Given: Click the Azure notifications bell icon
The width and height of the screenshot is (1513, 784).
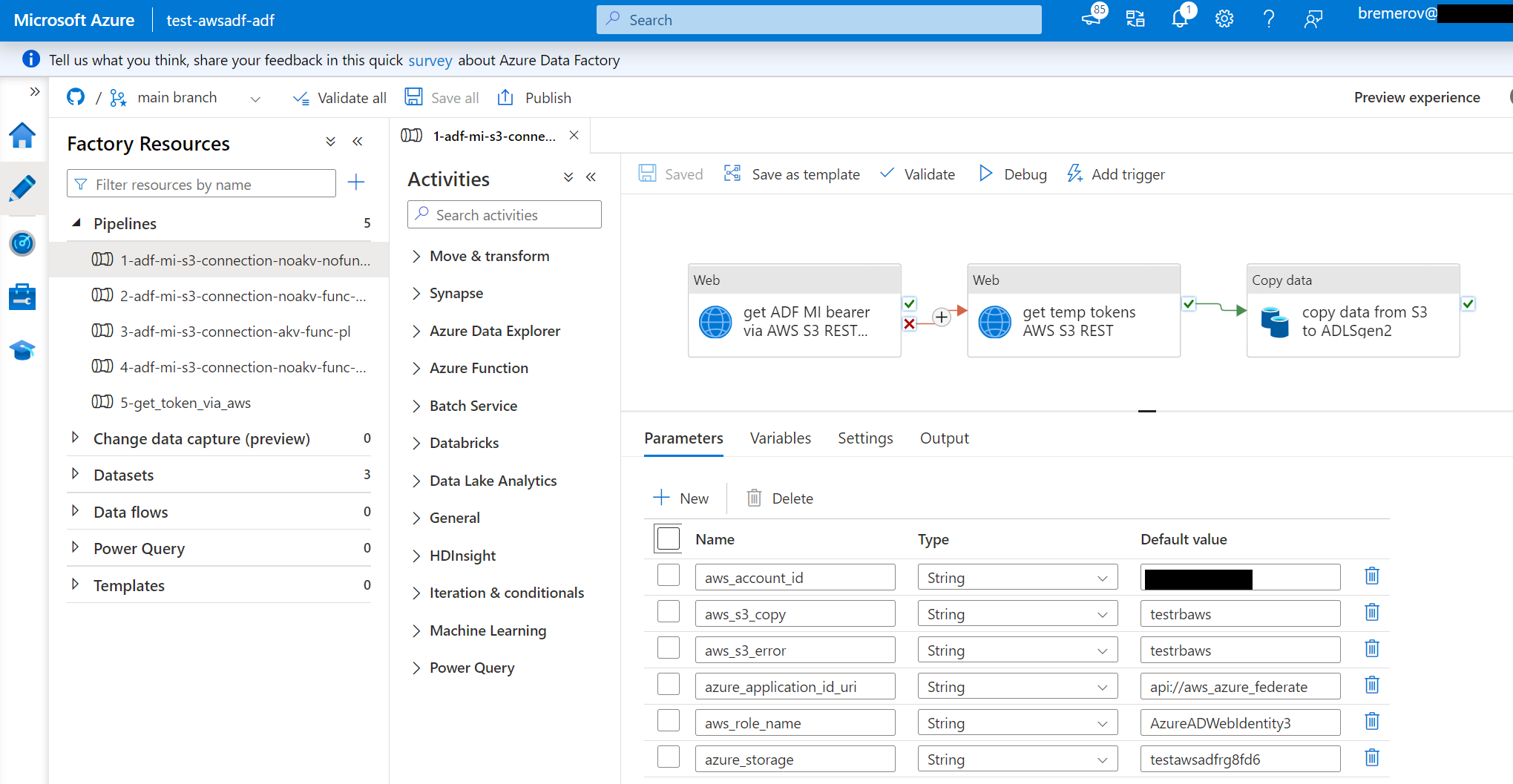Looking at the screenshot, I should click(1179, 19).
